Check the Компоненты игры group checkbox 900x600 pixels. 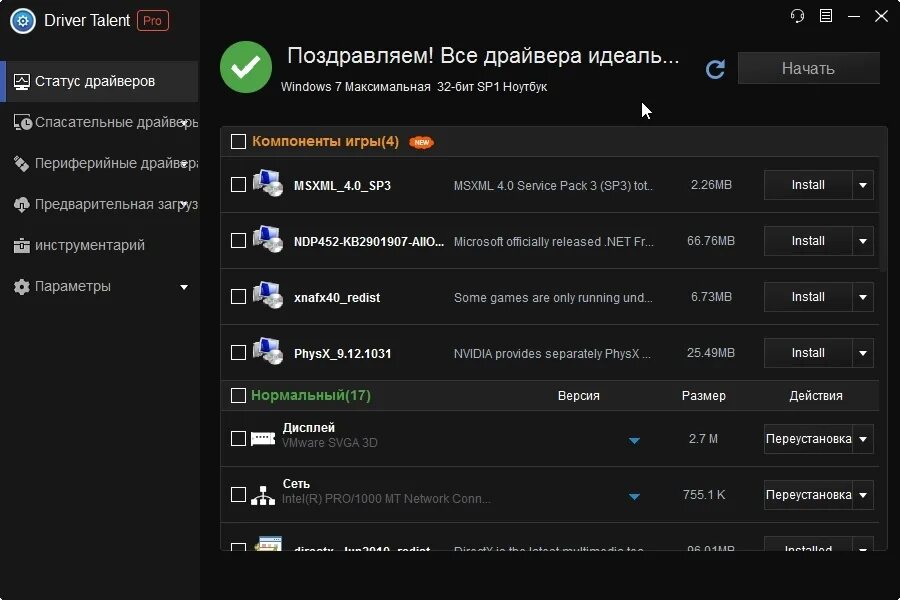coord(238,141)
